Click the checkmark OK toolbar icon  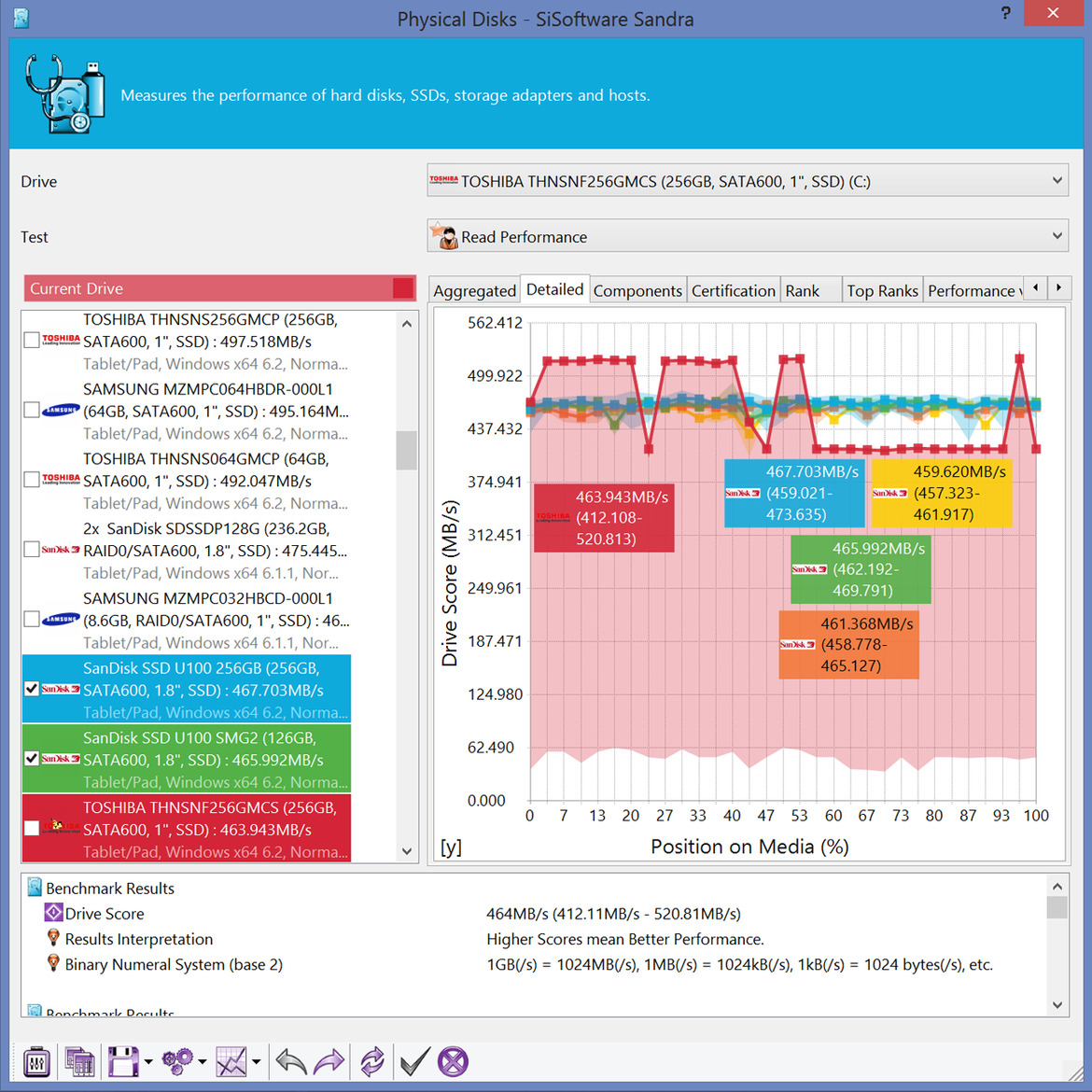[x=415, y=1062]
